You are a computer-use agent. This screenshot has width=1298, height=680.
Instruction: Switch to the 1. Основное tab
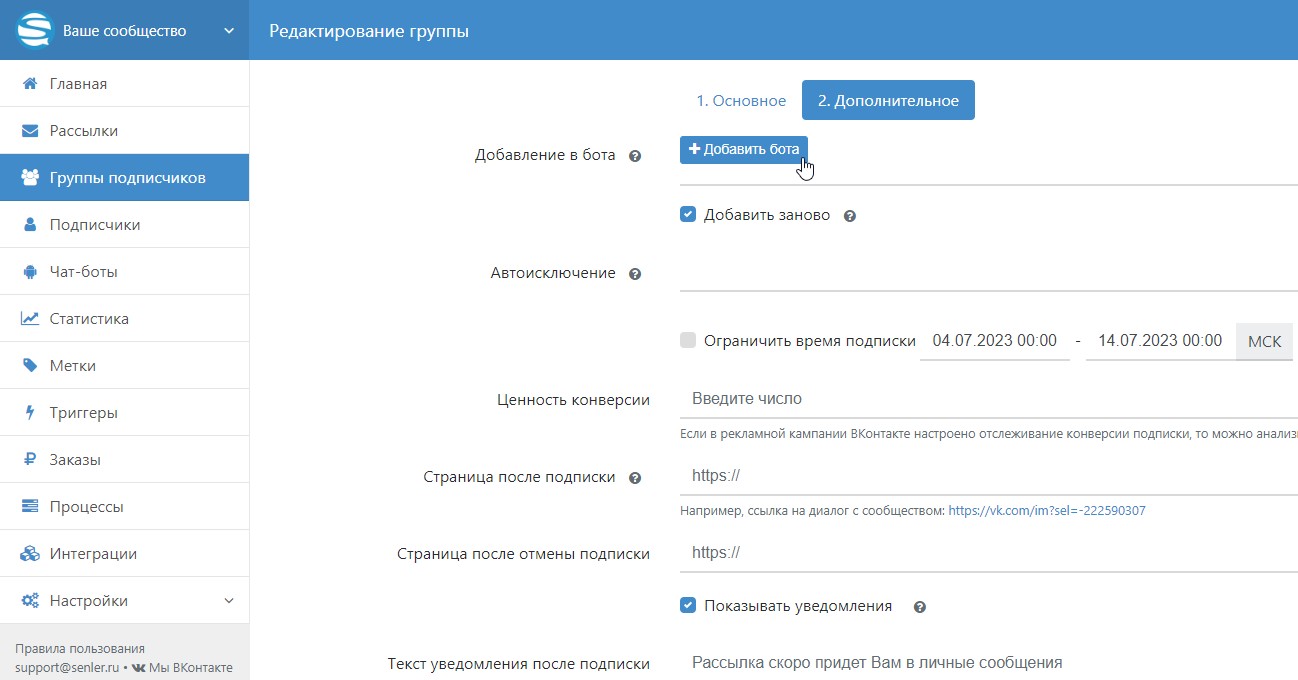pos(741,101)
